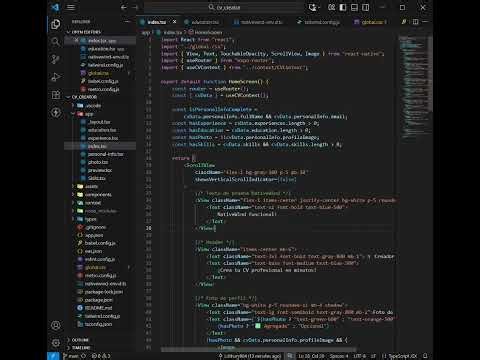Switch to the nativewind-env.d.ts editor tab

[x=261, y=22]
